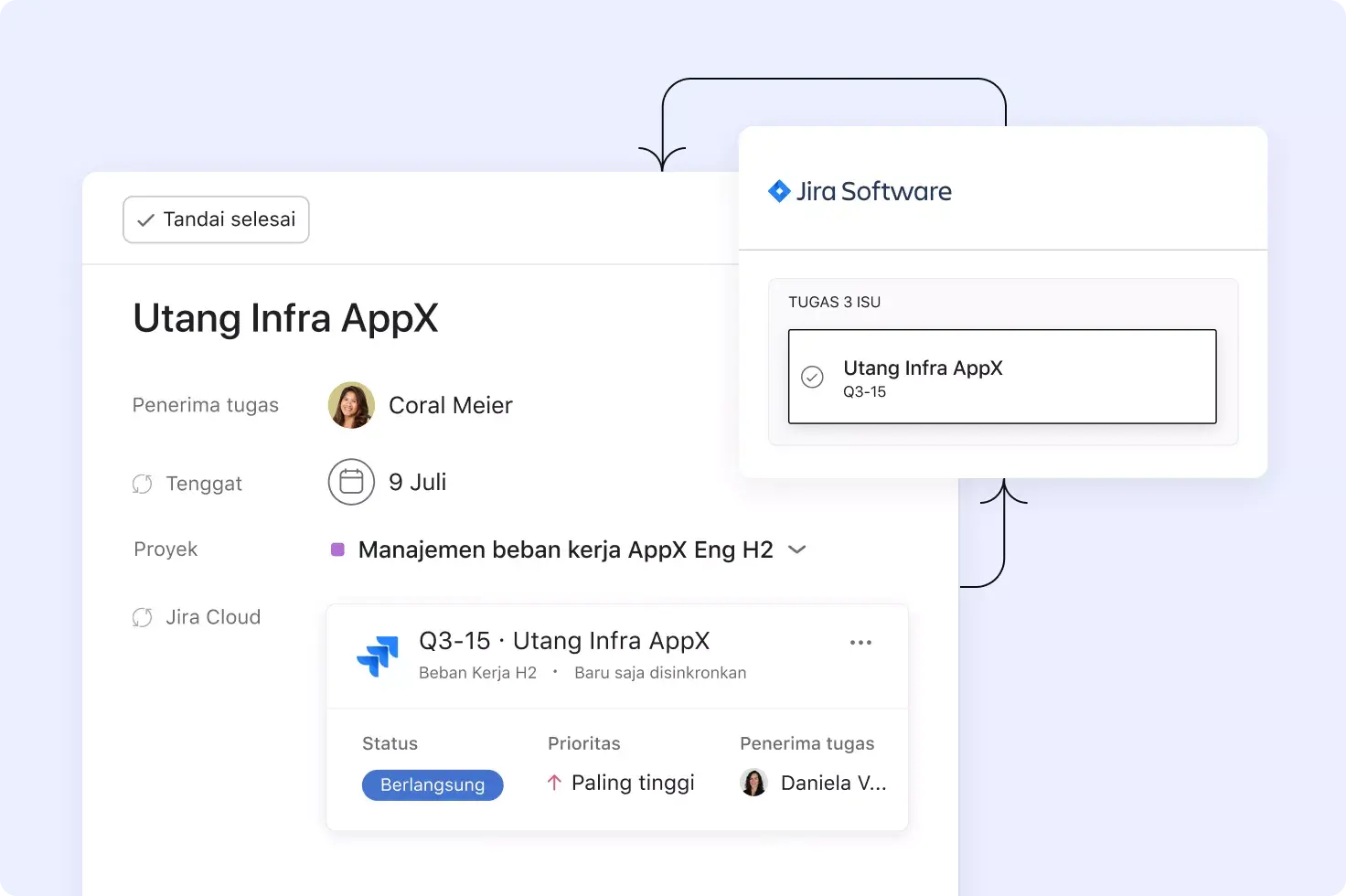Open the Penerima tugas field menu
Viewport: 1346px width, 896px height.
(x=206, y=404)
